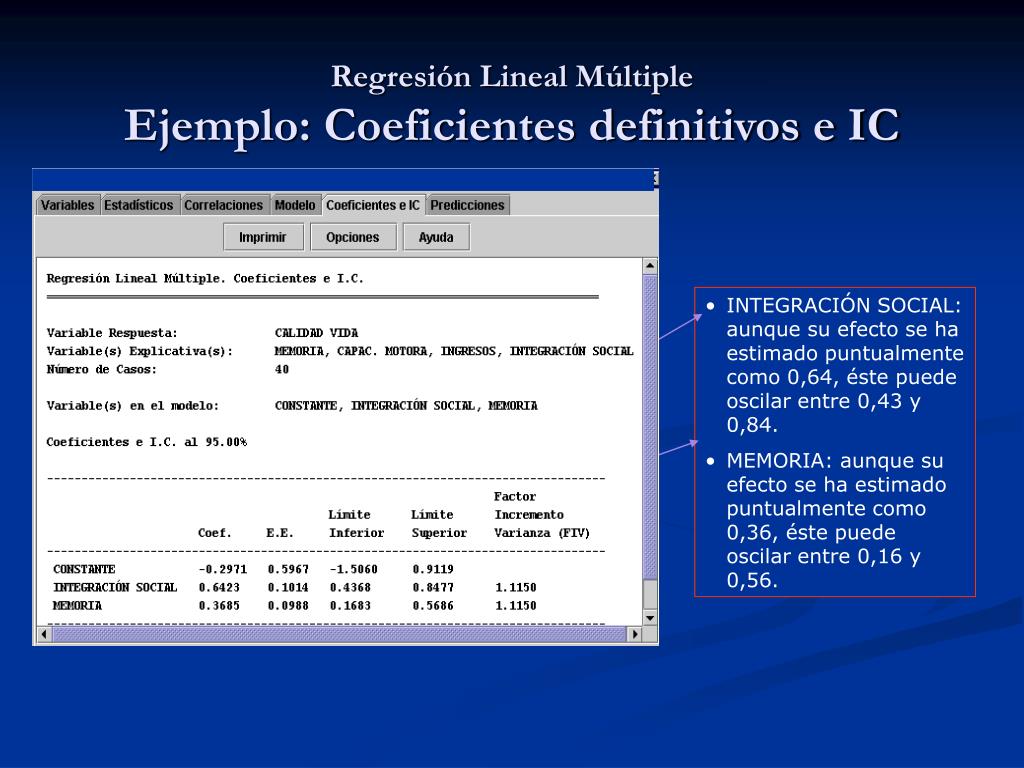Click the vertical scrollbar up arrow
Viewport: 1024px width, 768px height.
click(650, 266)
